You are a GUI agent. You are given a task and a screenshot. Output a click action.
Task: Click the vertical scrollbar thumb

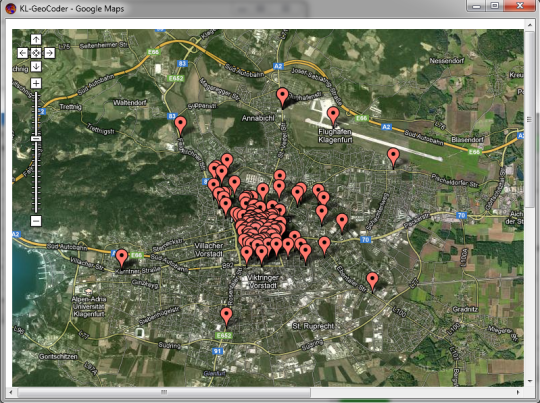click(x=529, y=119)
